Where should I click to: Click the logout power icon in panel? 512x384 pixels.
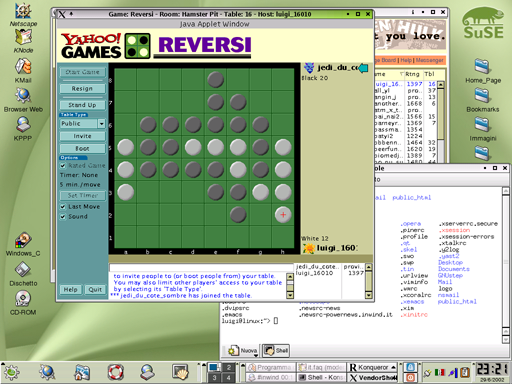[x=410, y=378]
